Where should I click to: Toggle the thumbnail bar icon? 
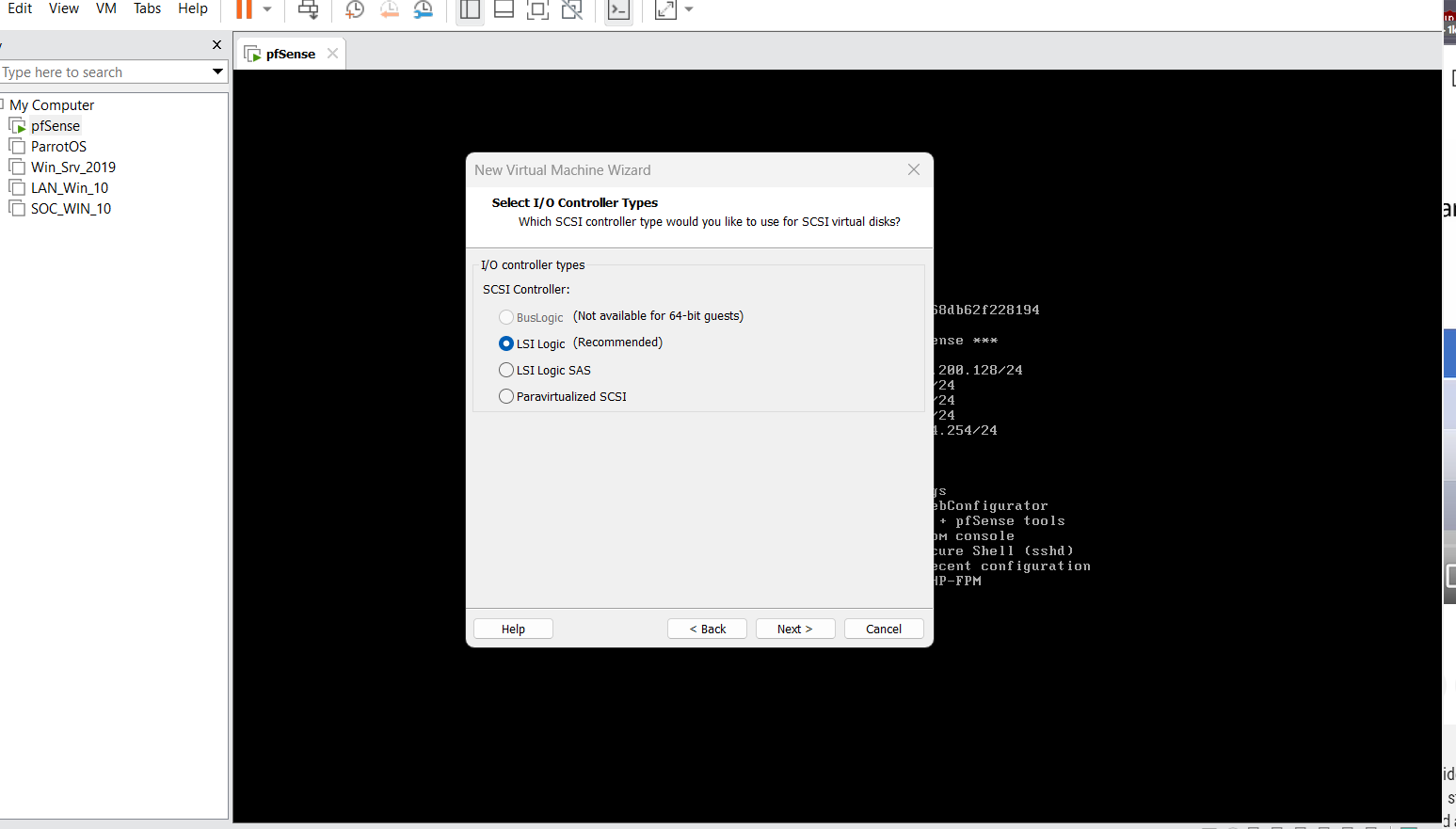click(504, 9)
